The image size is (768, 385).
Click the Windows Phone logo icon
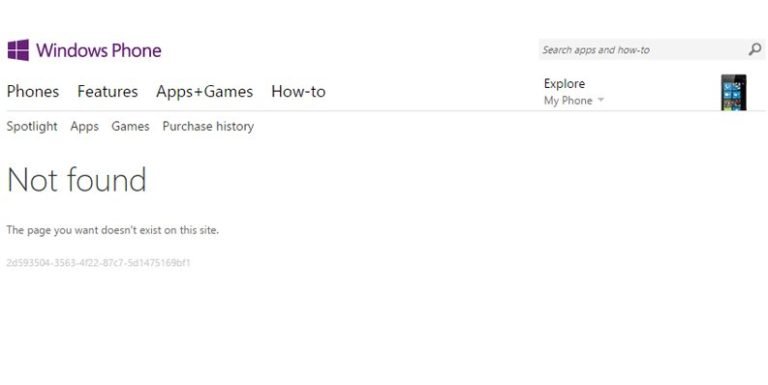coord(18,50)
